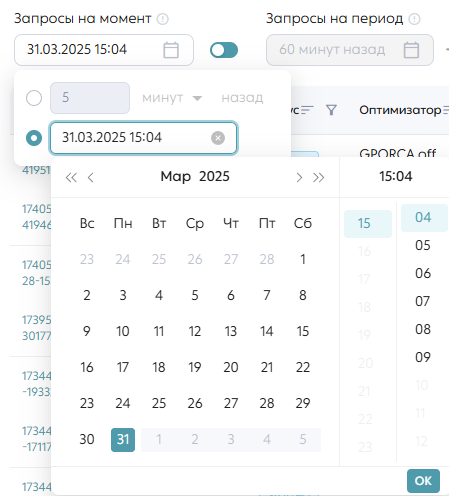Click the info icon beside Запросы на период
This screenshot has height=496, width=449.
click(x=414, y=19)
